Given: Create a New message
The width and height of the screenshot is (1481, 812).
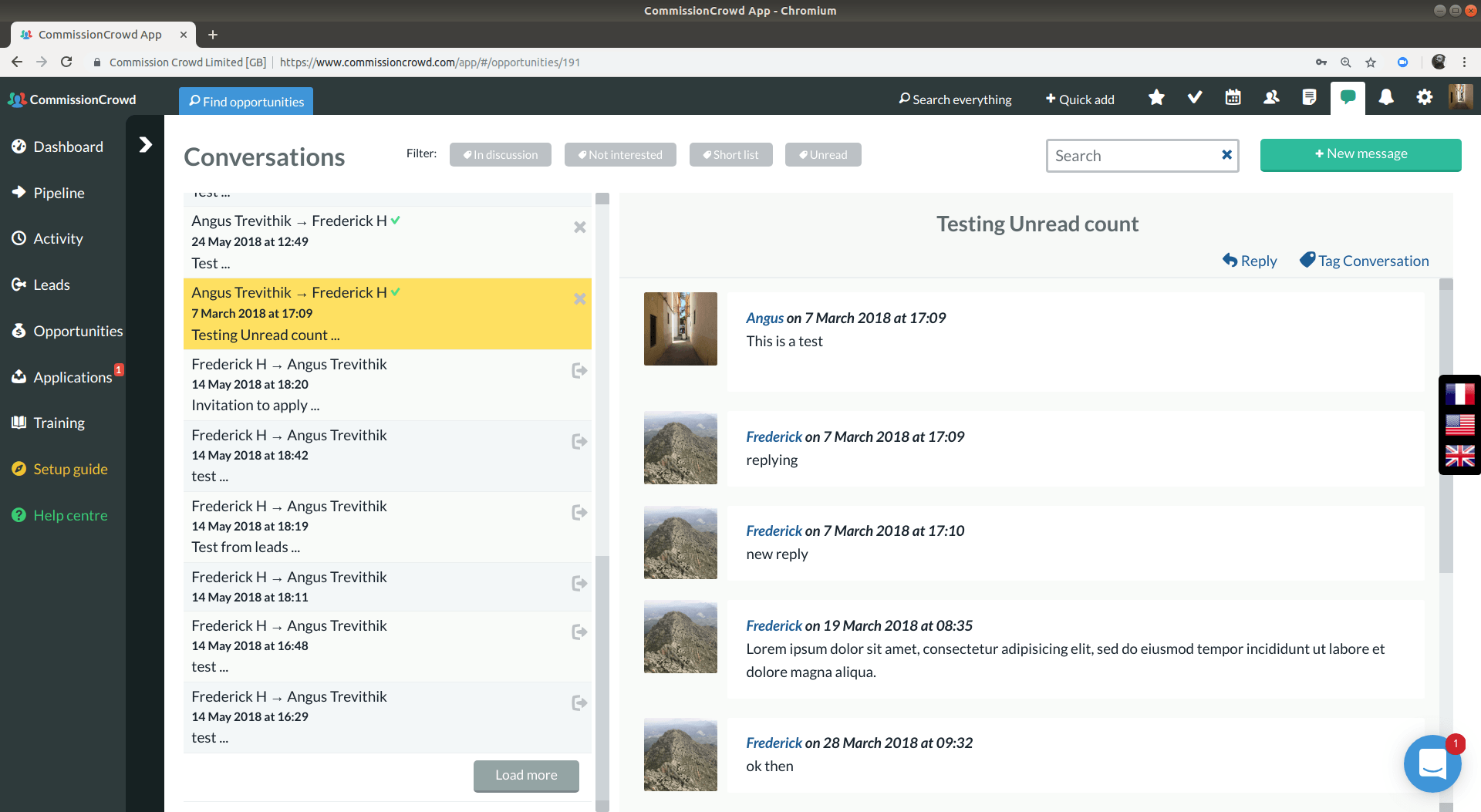Looking at the screenshot, I should (x=1360, y=154).
